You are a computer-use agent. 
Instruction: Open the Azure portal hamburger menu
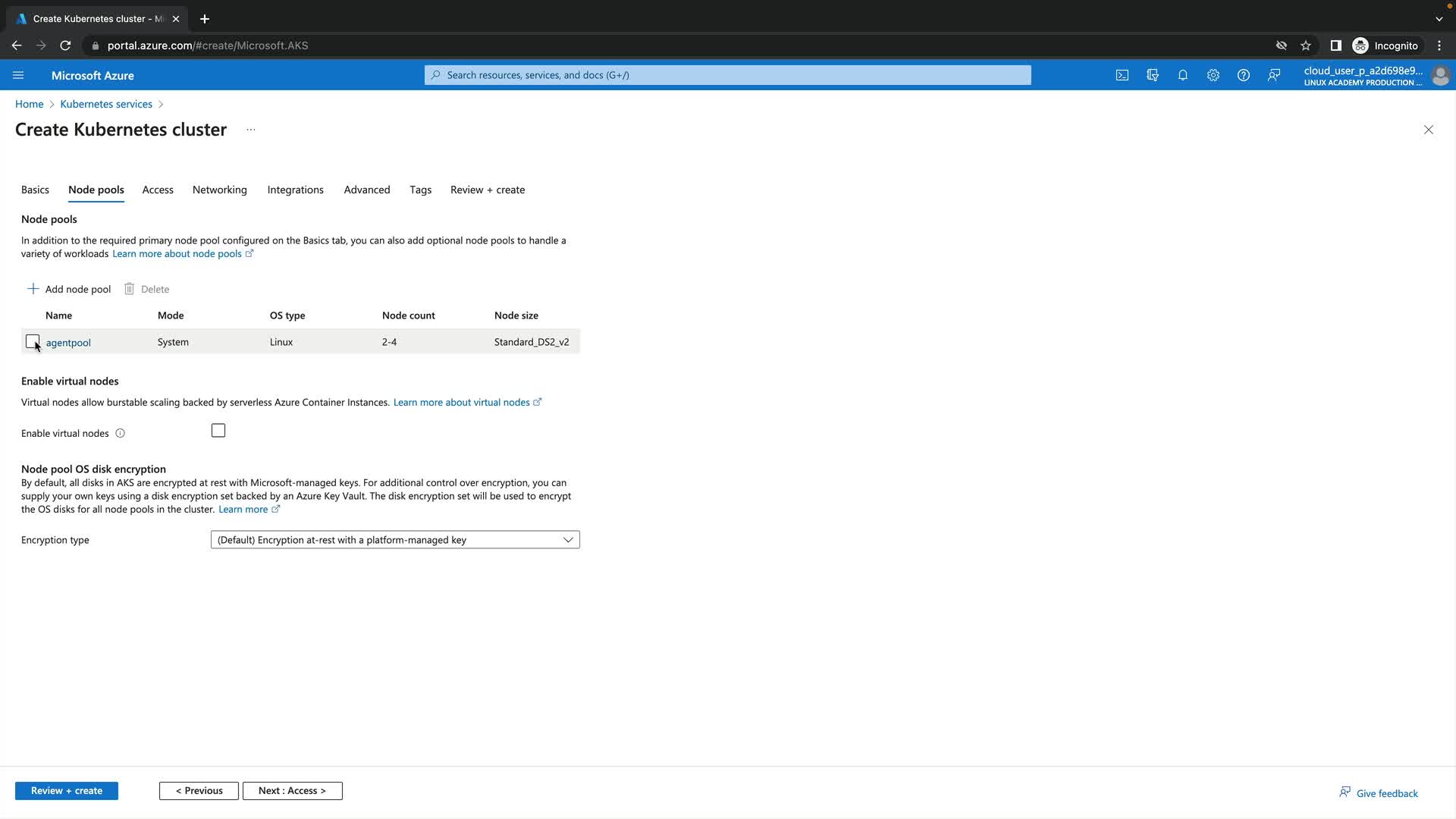pyautogui.click(x=18, y=75)
